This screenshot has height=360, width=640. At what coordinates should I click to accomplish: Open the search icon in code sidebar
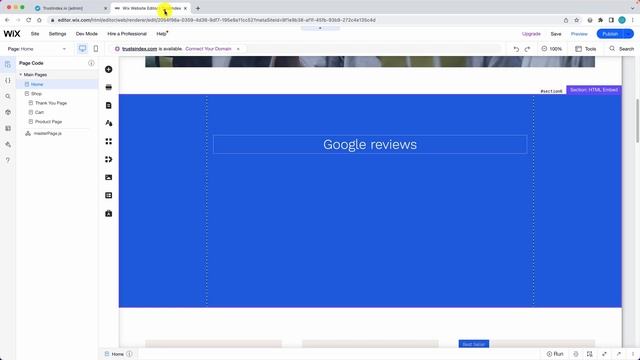point(8,96)
